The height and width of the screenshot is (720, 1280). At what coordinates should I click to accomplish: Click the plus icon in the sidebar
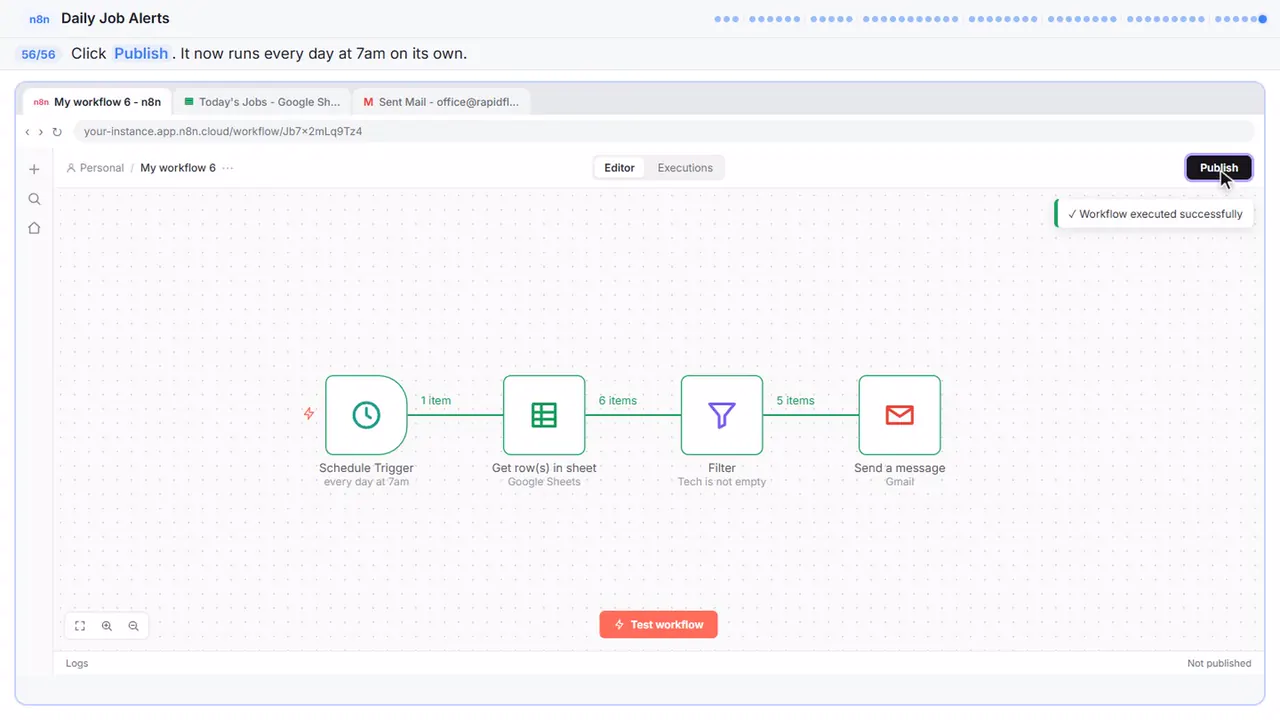(x=34, y=169)
